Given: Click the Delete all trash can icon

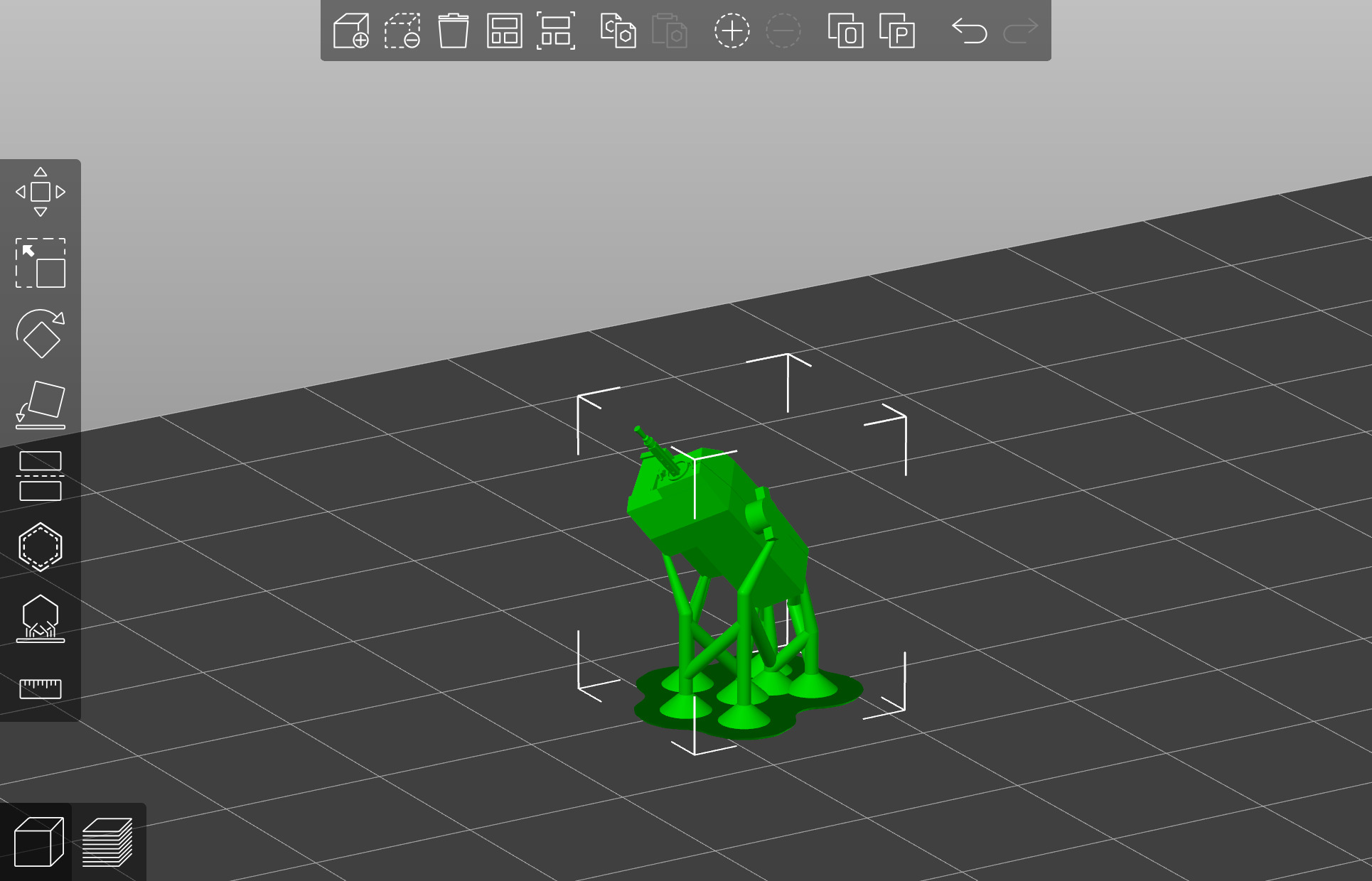Looking at the screenshot, I should click(x=454, y=31).
